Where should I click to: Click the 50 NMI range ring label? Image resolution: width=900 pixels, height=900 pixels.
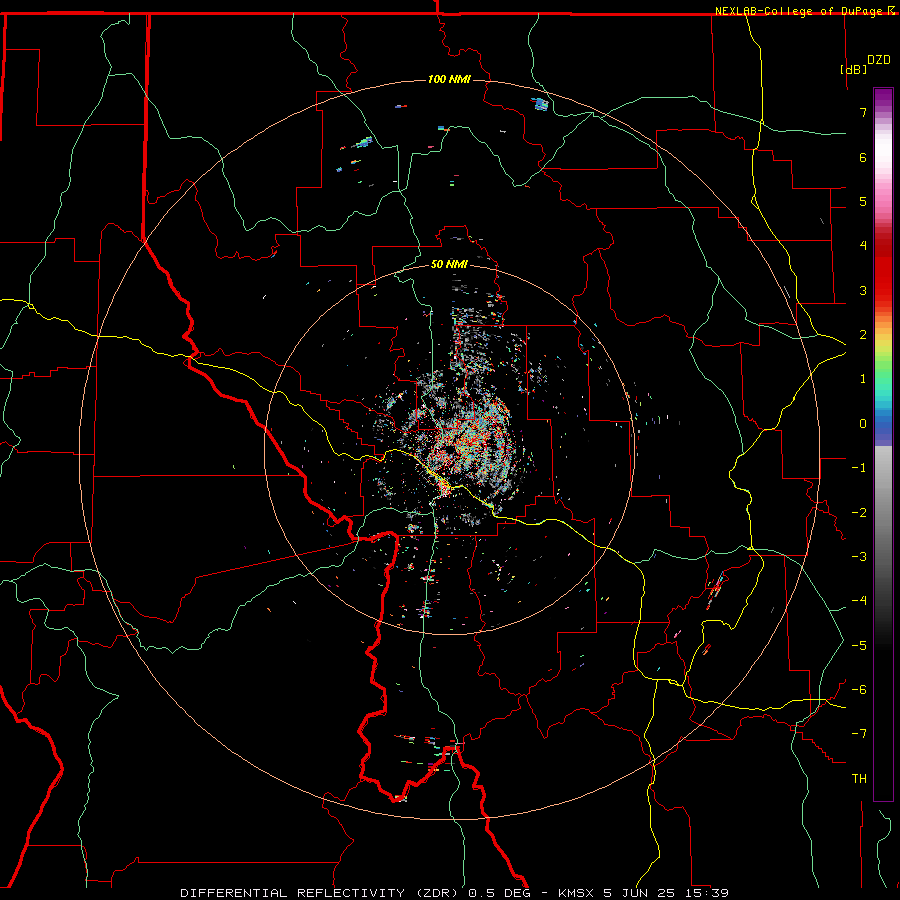(x=449, y=264)
